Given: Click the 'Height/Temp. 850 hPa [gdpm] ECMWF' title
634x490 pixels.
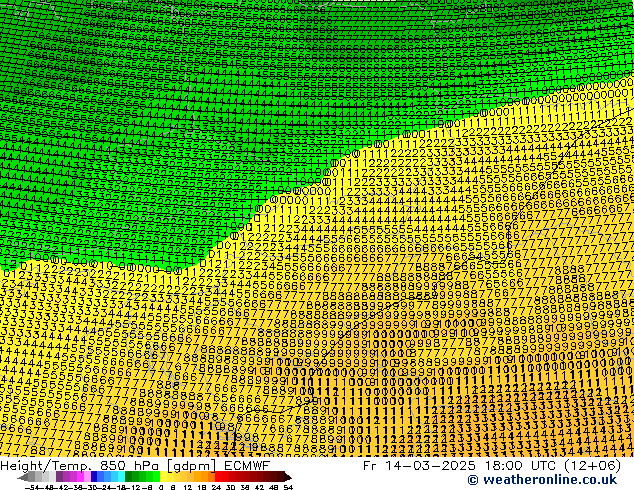Looking at the screenshot, I should point(135,465).
